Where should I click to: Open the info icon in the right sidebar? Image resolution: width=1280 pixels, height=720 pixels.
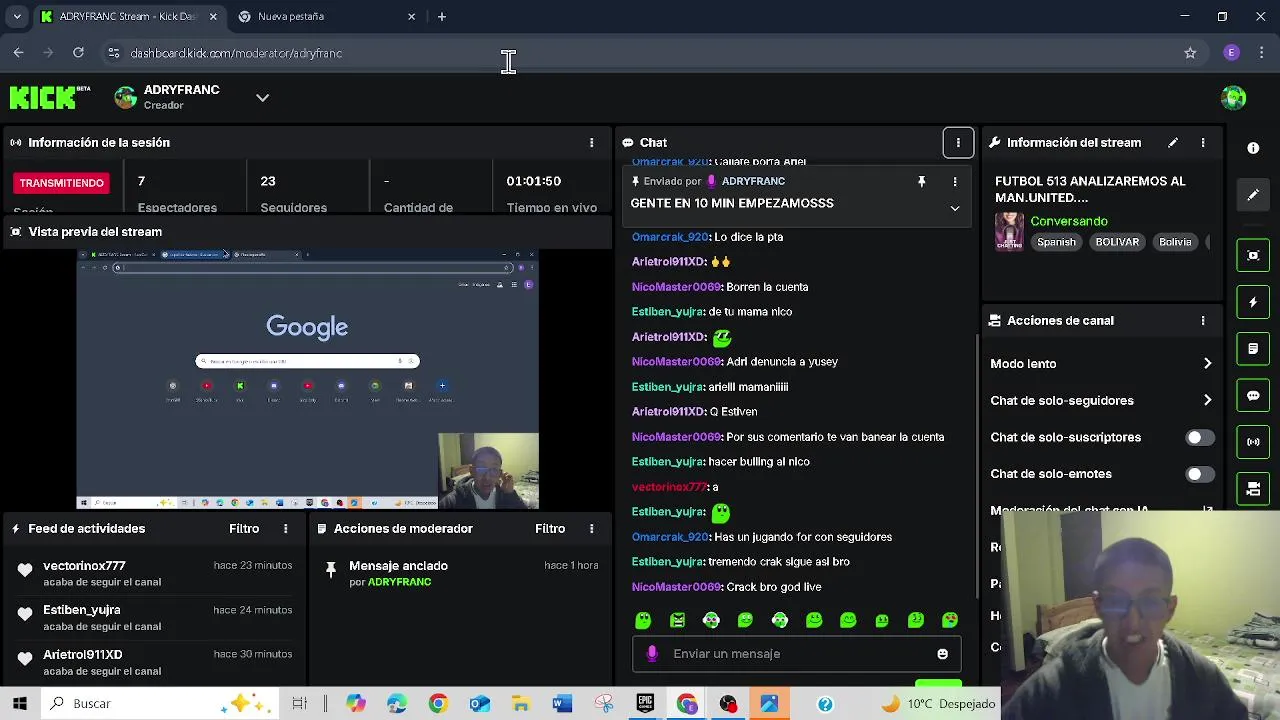tap(1253, 148)
